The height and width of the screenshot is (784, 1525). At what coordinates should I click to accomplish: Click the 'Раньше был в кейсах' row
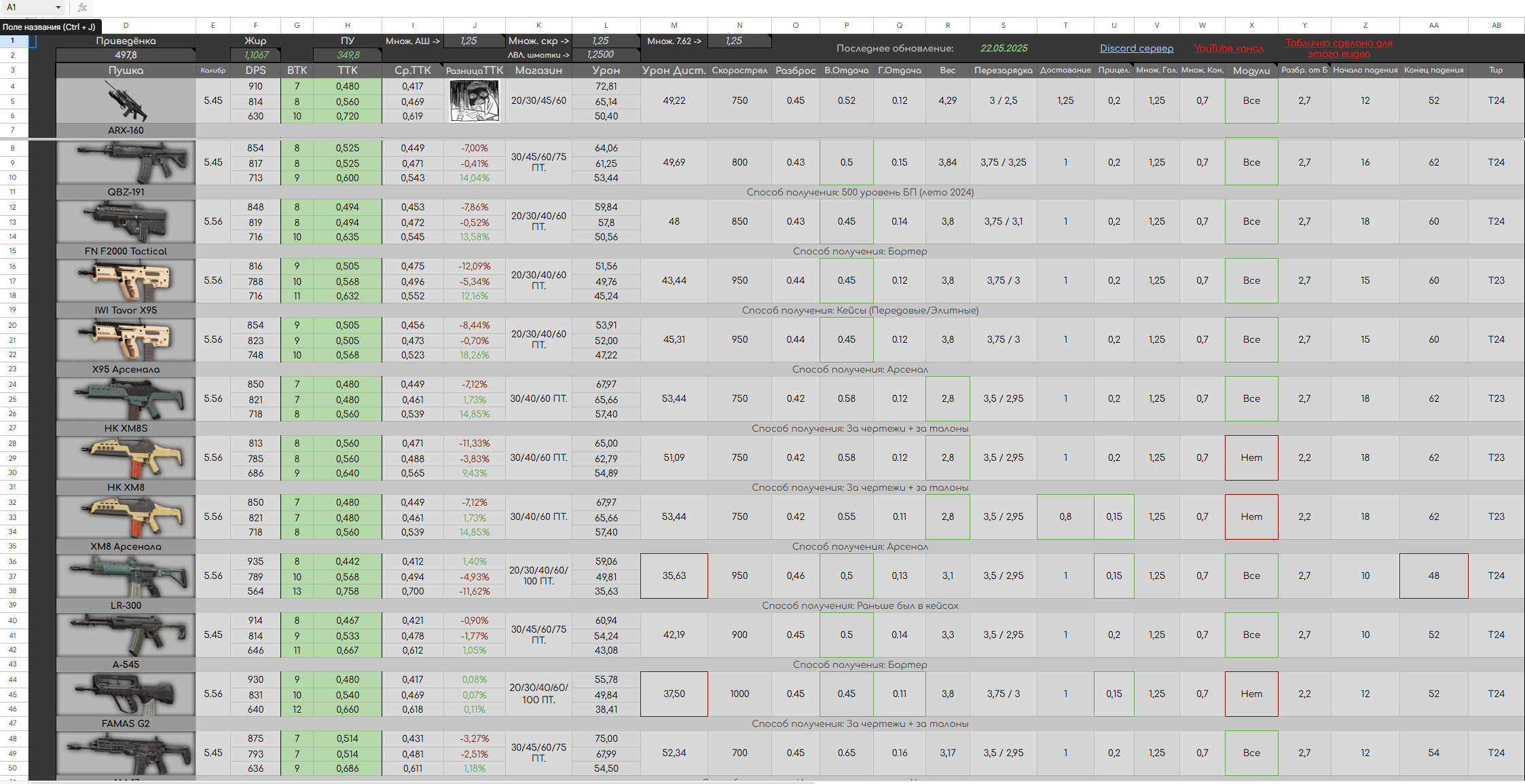coord(860,605)
